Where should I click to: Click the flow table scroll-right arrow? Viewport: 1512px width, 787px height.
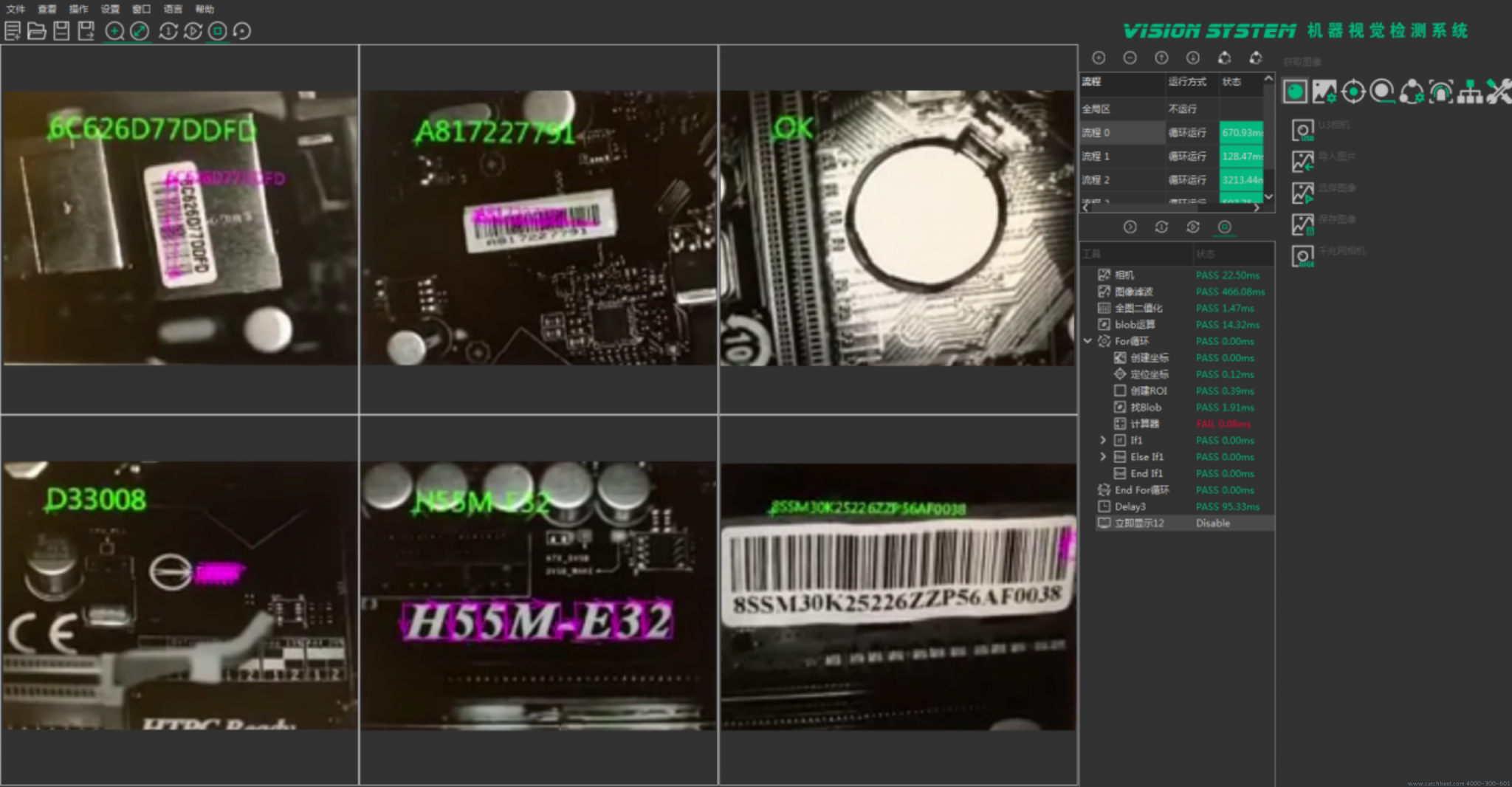1257,208
